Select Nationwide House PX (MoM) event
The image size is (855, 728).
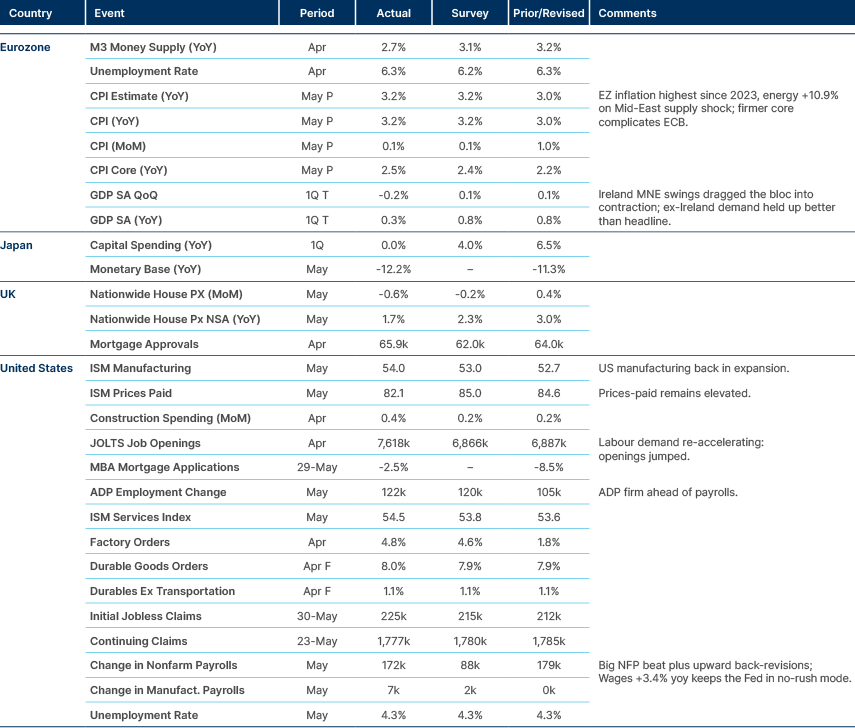tap(166, 294)
